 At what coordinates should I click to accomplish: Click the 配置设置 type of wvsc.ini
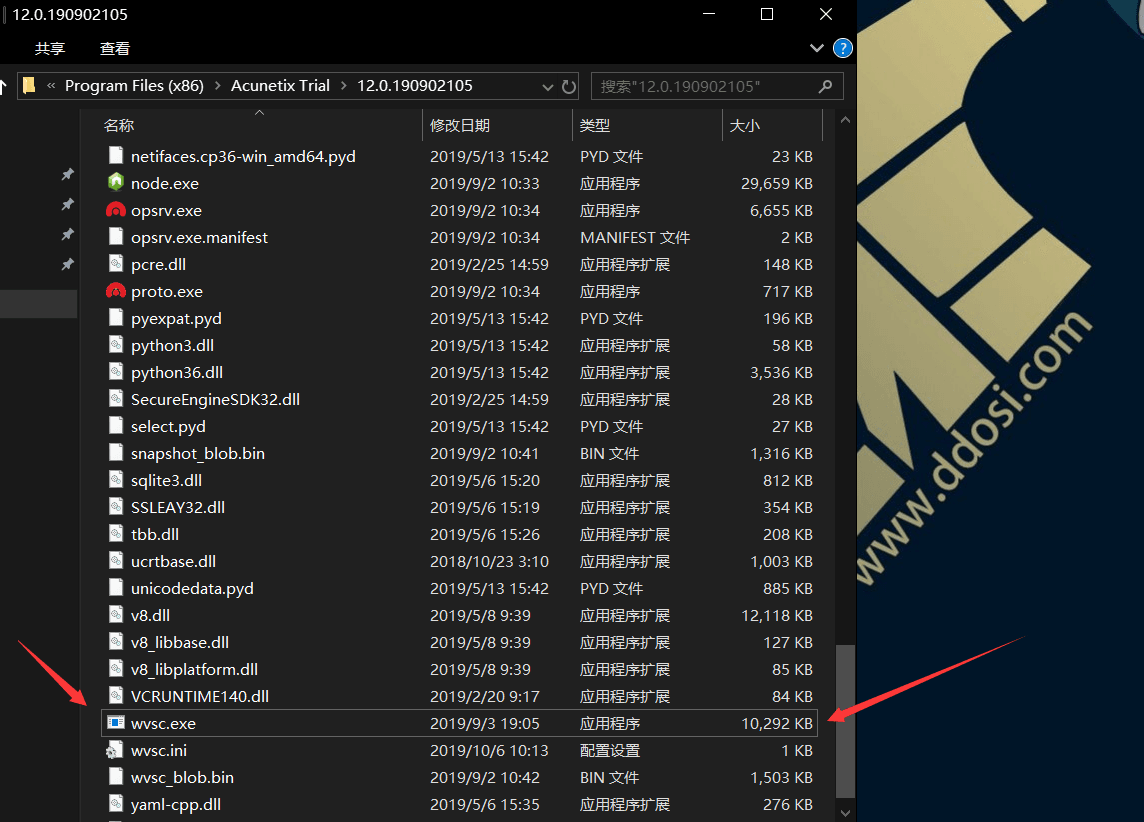[610, 750]
